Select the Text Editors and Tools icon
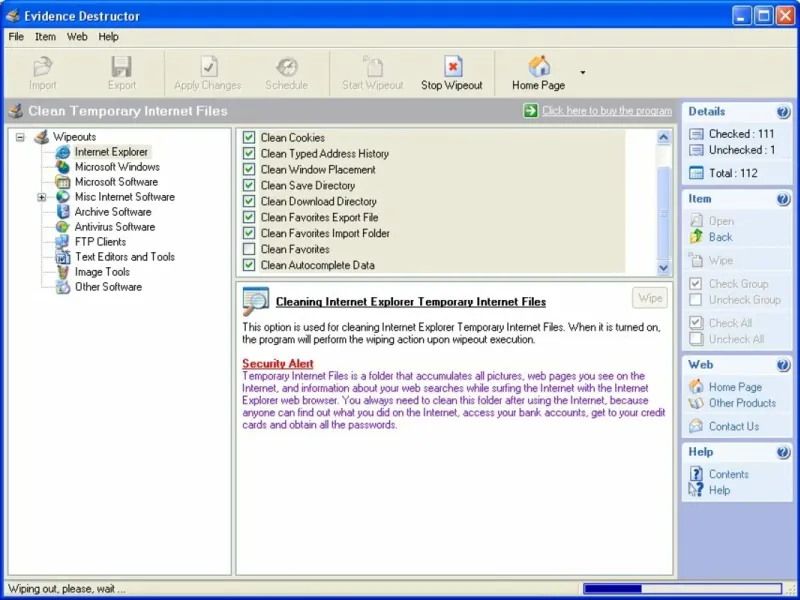The image size is (800, 600). click(x=62, y=257)
